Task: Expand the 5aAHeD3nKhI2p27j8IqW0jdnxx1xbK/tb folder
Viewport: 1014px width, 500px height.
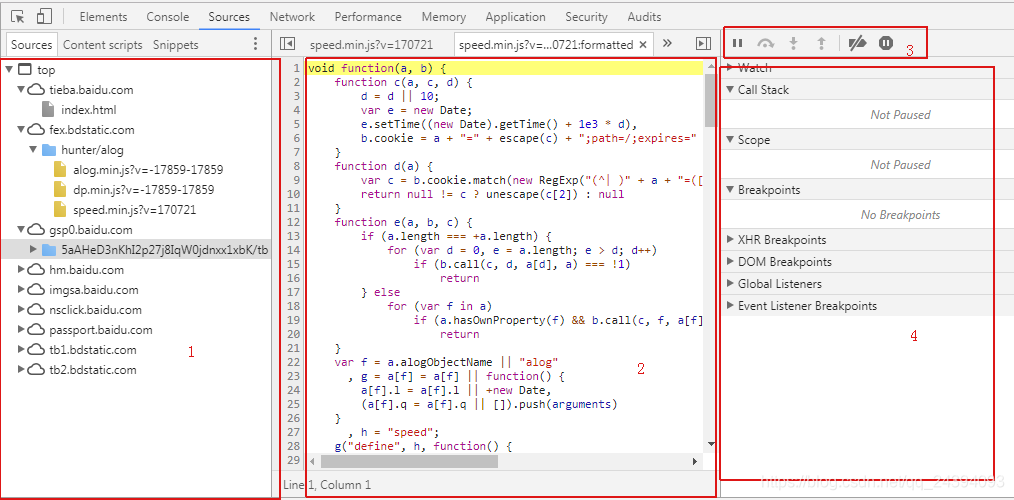Action: 33,250
